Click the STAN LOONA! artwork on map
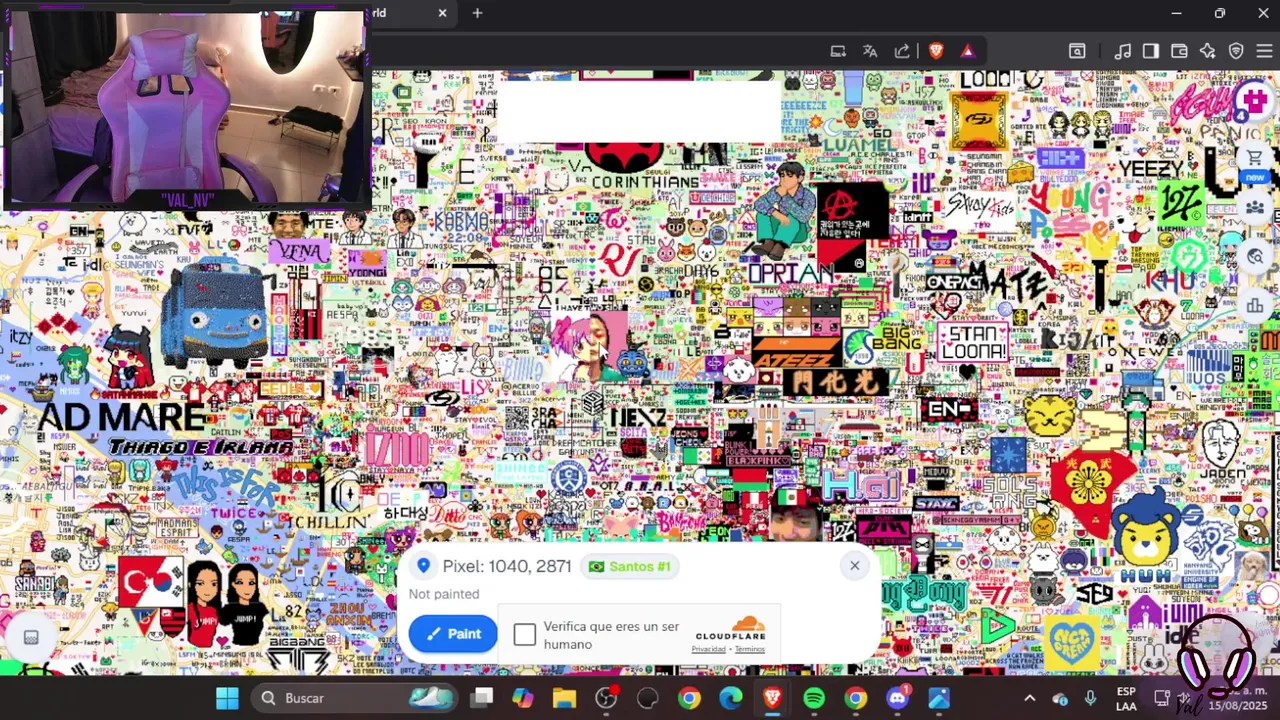 point(972,343)
